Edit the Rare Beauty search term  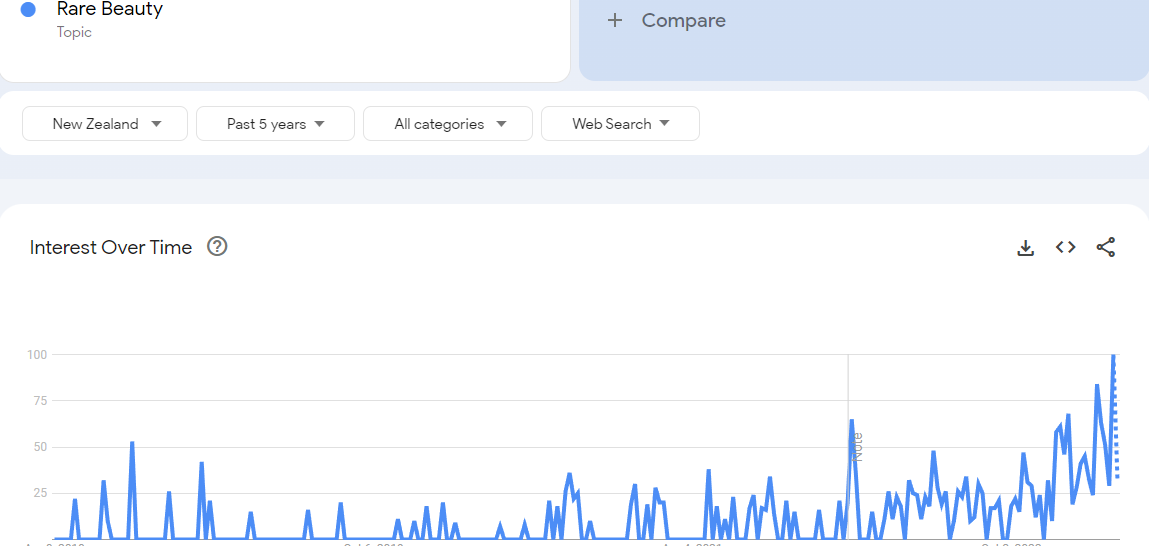110,10
